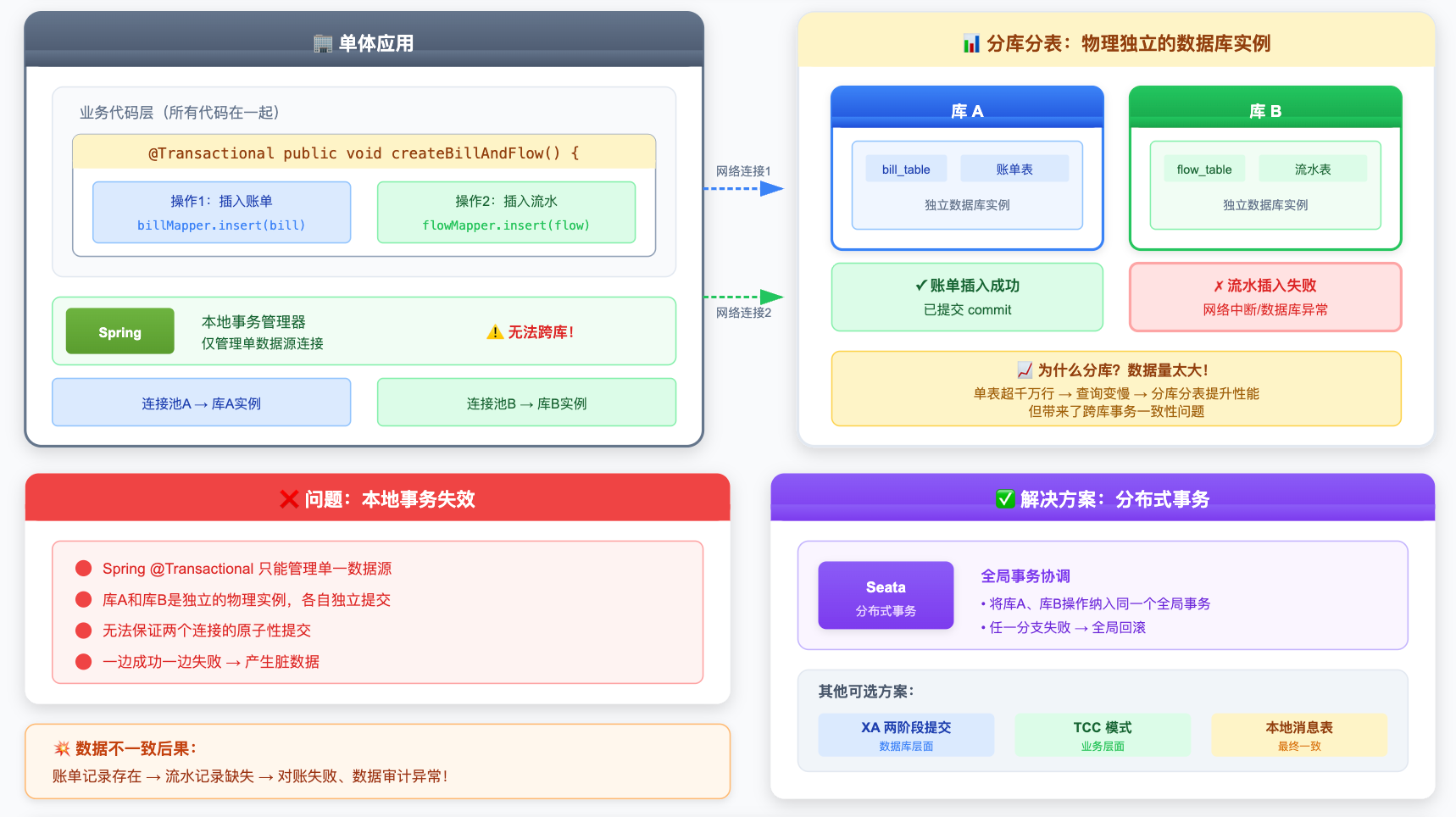The width and height of the screenshot is (1456, 817).
Task: Click the building icon beside 单体应用
Action: [x=323, y=43]
